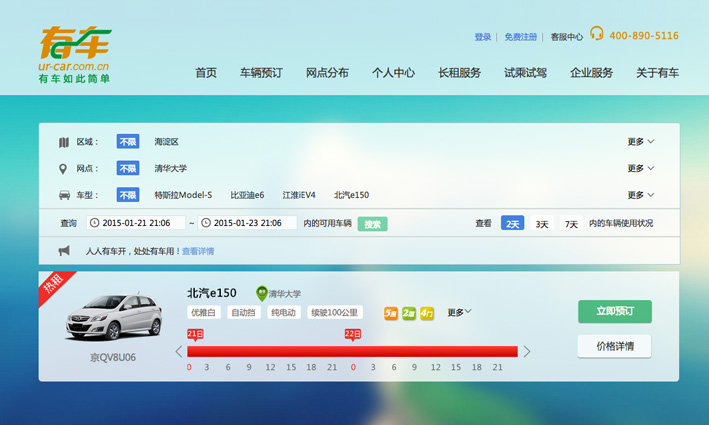Click the green 2厢 badge
This screenshot has height=425, width=709.
[x=409, y=313]
